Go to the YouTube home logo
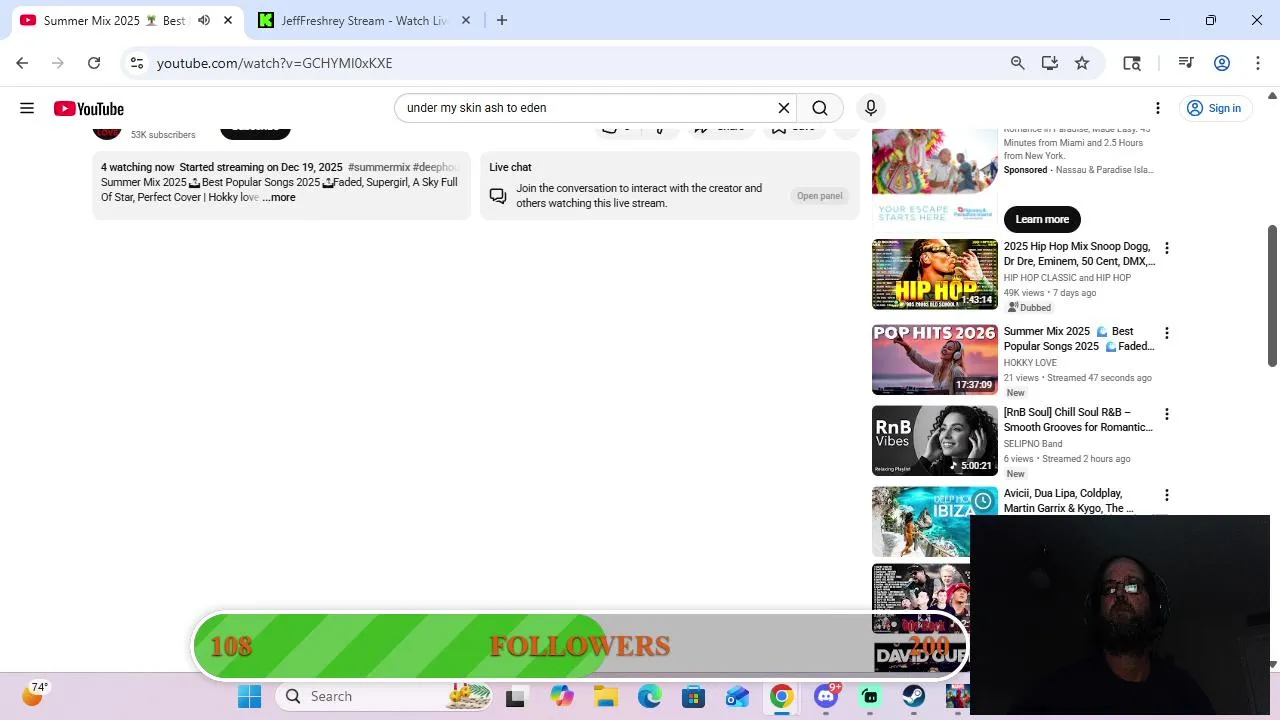This screenshot has width=1280, height=720. click(x=89, y=108)
